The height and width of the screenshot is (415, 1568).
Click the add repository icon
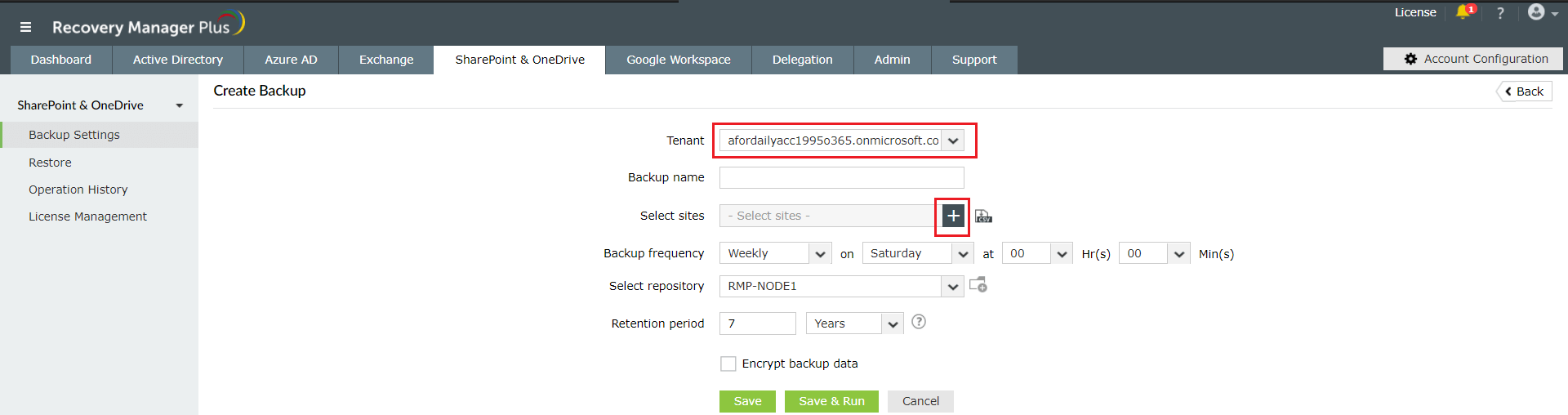click(x=978, y=285)
